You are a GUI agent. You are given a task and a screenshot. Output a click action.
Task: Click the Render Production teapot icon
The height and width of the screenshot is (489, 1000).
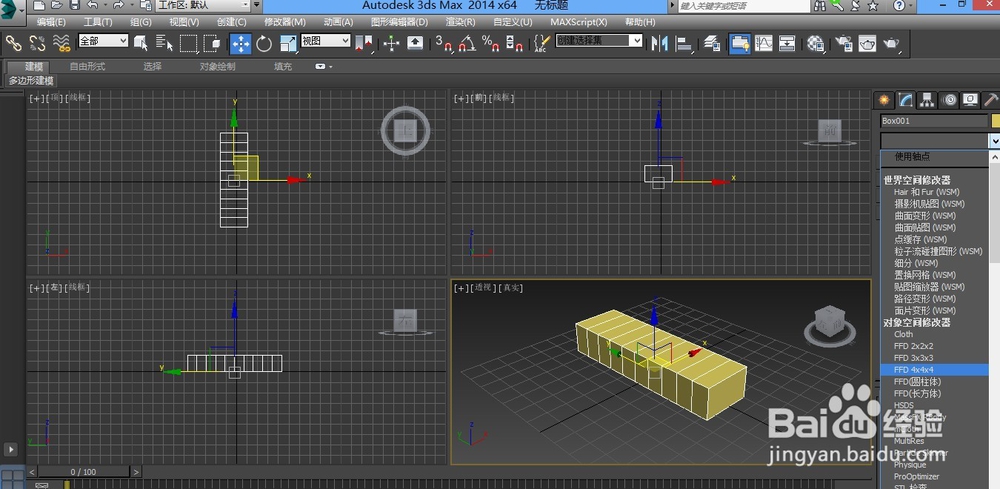(x=891, y=43)
